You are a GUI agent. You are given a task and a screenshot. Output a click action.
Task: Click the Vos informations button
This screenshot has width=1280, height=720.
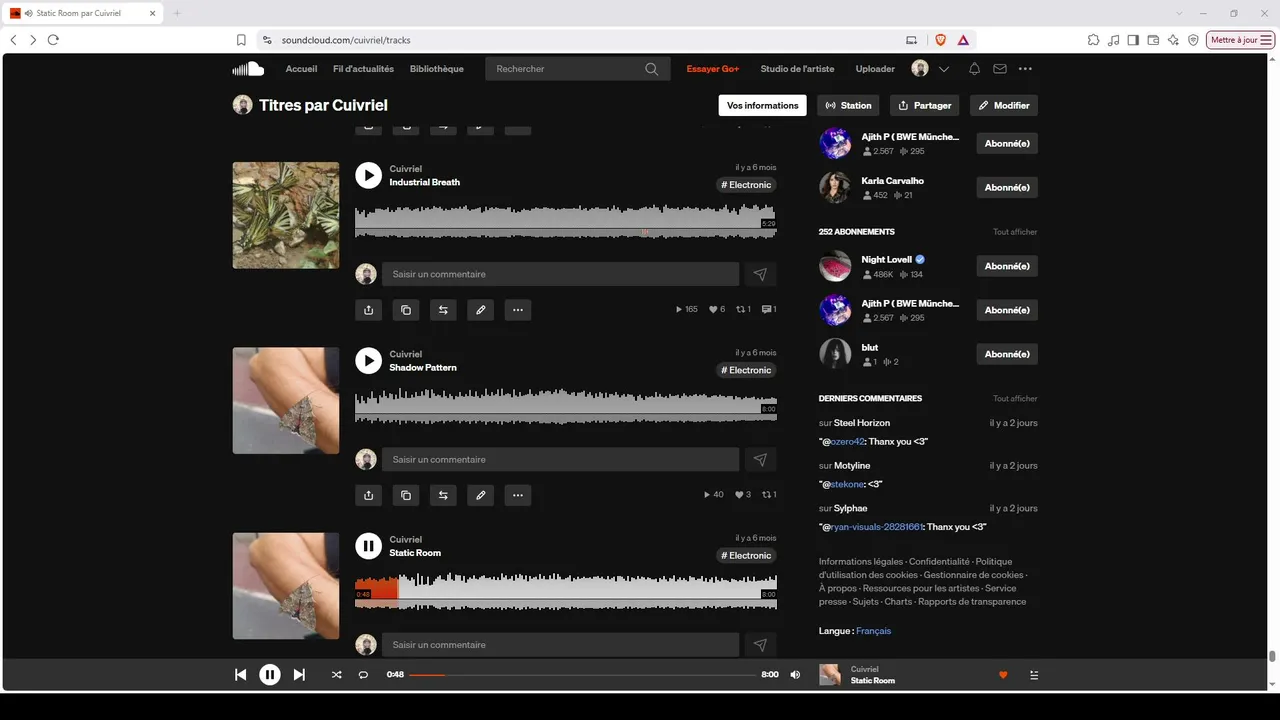(763, 105)
